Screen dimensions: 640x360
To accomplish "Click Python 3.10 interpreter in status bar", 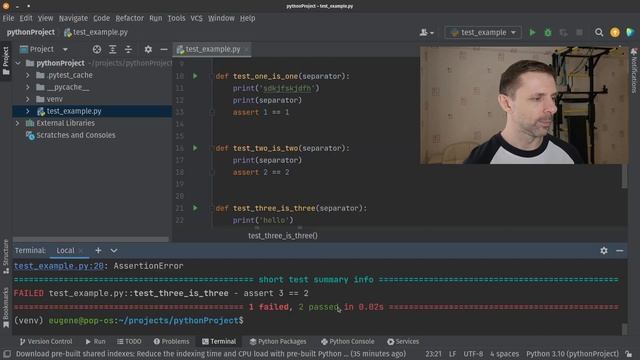I will point(572,354).
